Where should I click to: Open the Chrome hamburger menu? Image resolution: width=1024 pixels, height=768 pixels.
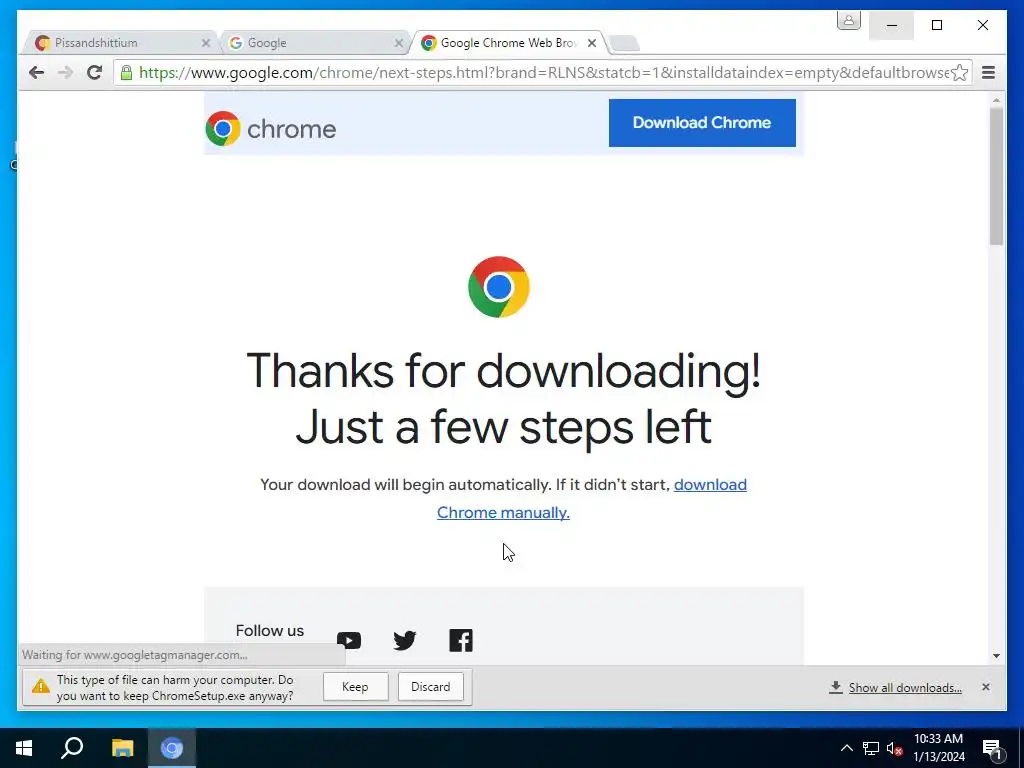click(988, 72)
